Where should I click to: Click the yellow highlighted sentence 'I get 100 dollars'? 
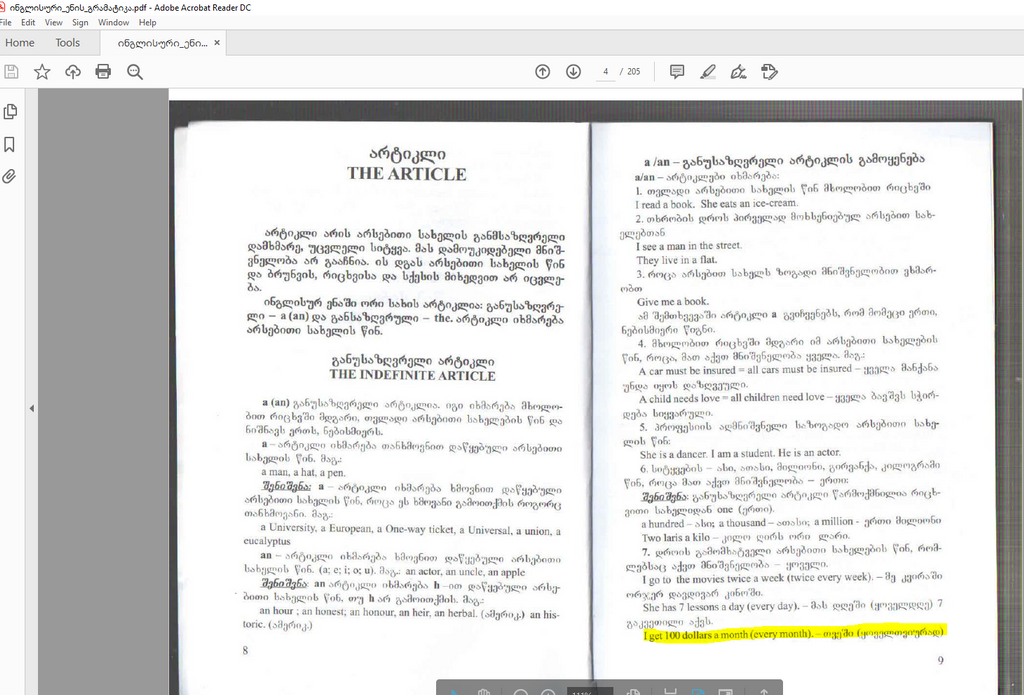click(793, 634)
